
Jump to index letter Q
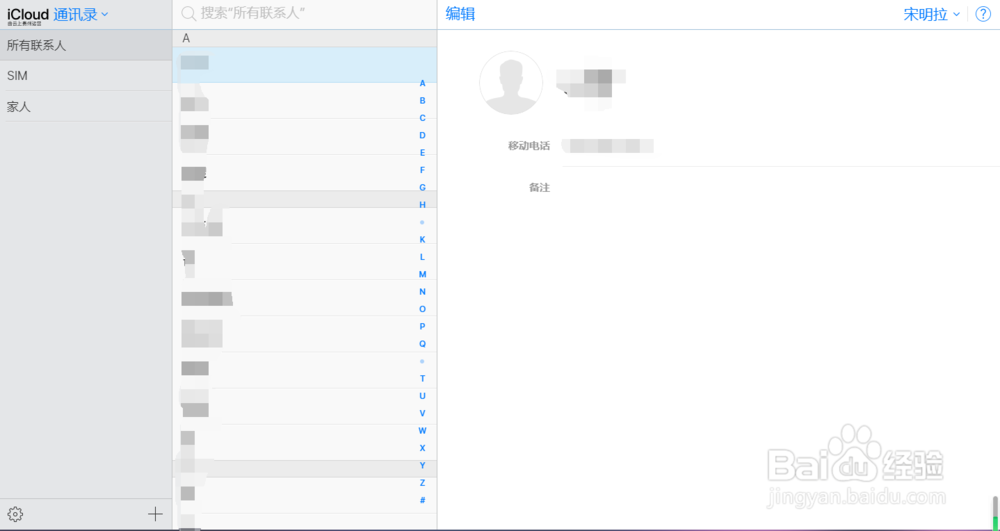[x=422, y=344]
